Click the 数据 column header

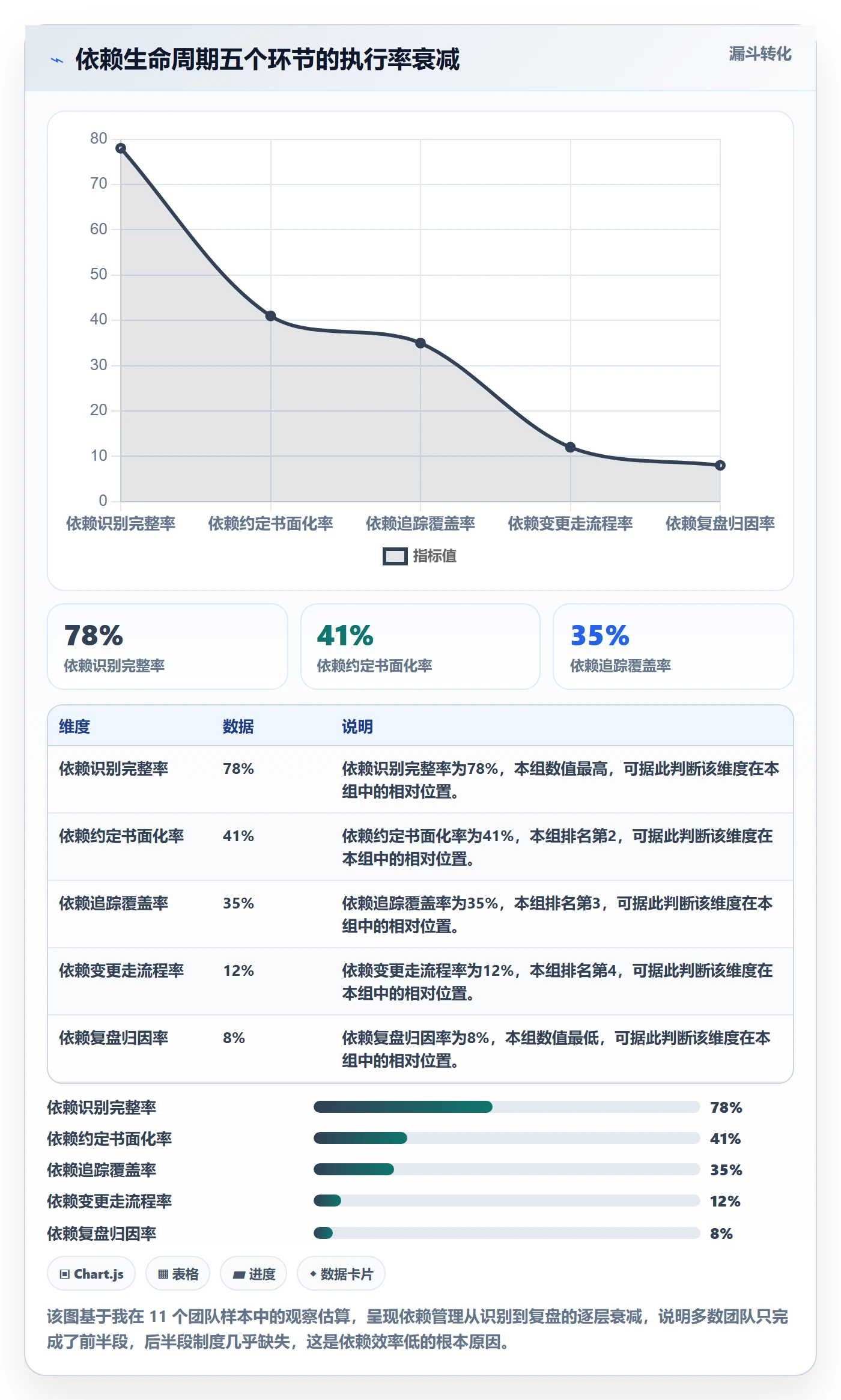[238, 726]
